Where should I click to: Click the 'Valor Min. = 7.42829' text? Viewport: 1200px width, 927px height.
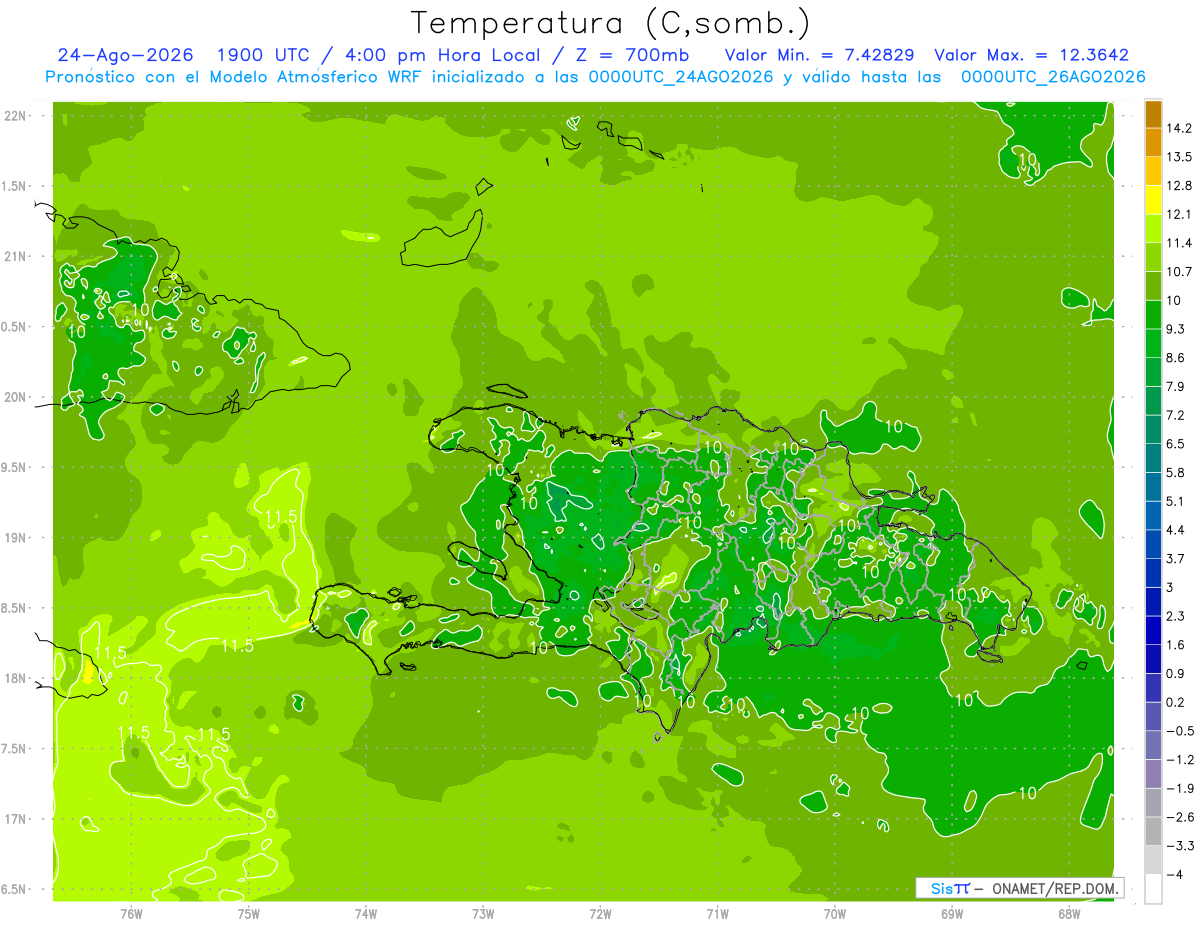pos(820,55)
